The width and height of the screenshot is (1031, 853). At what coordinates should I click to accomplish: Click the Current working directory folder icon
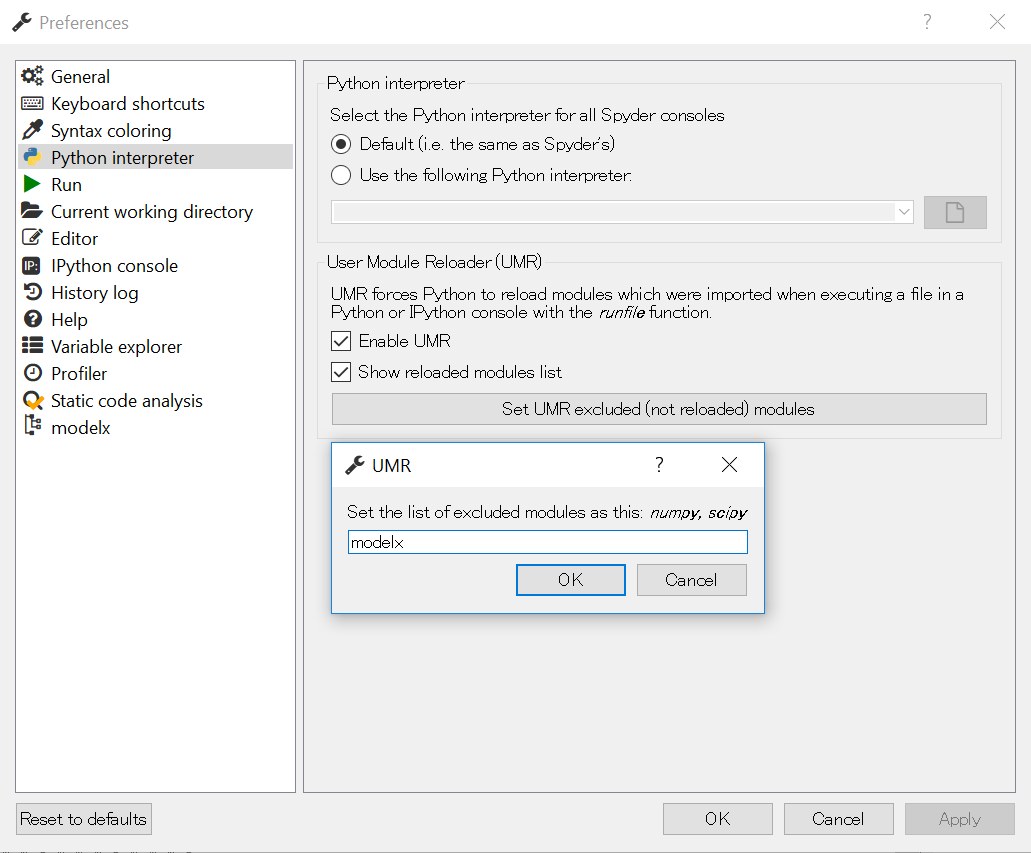click(x=33, y=212)
